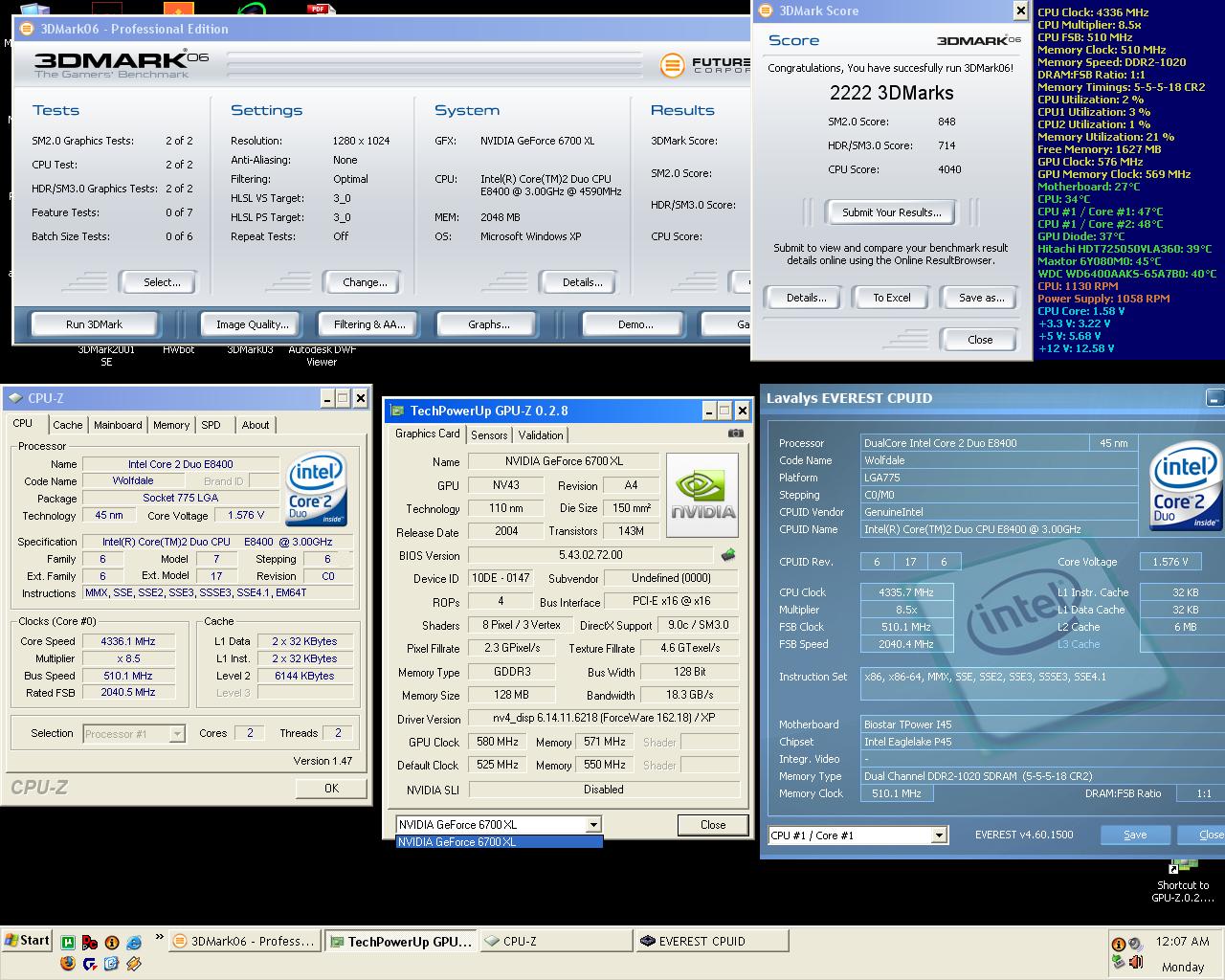Click Change settings button
This screenshot has width=1225, height=980.
365,282
